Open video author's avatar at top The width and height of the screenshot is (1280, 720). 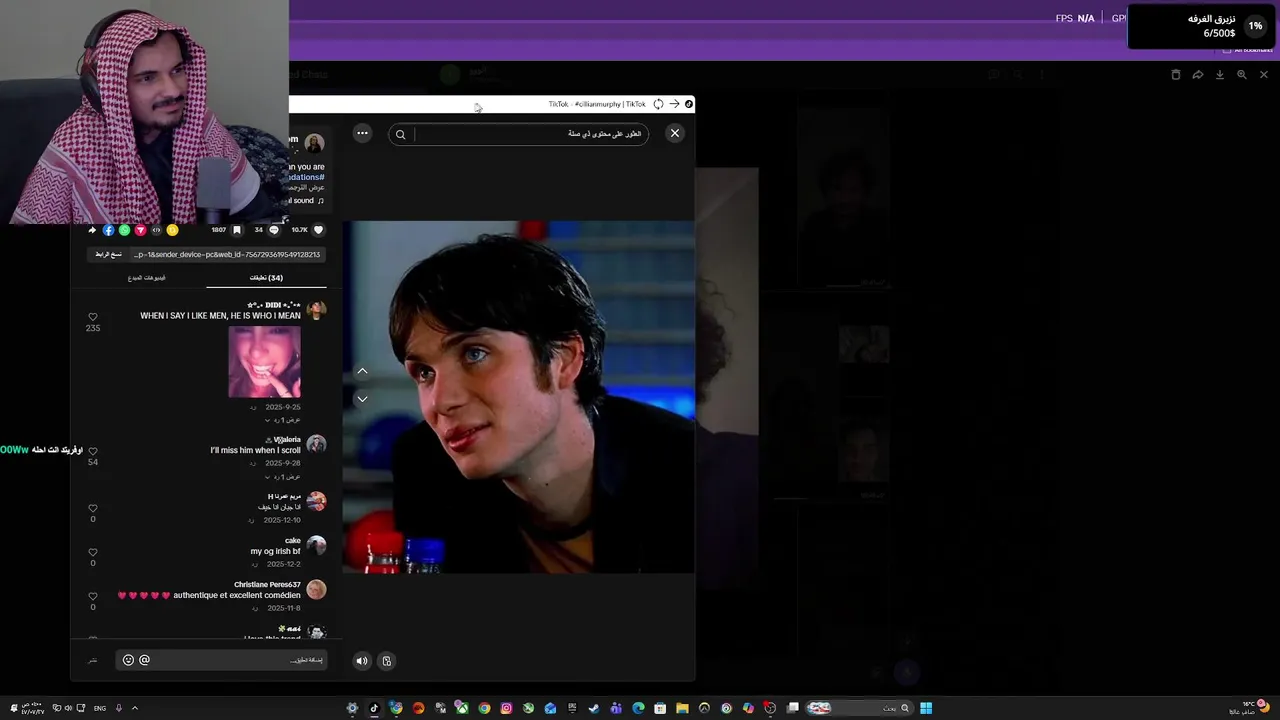coord(314,143)
